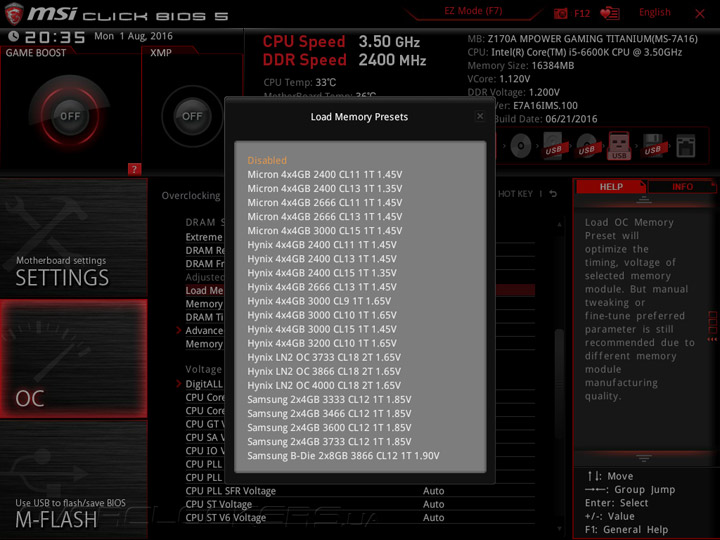Select the Load Memory Presets row behind dialog
Image resolution: width=720 pixels, height=540 pixels.
pos(360,290)
